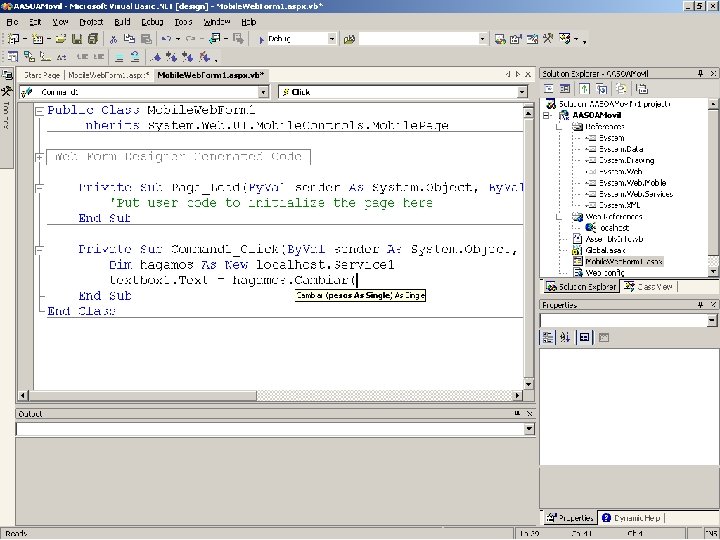Click the Comment Out Lines icon

pos(119,57)
